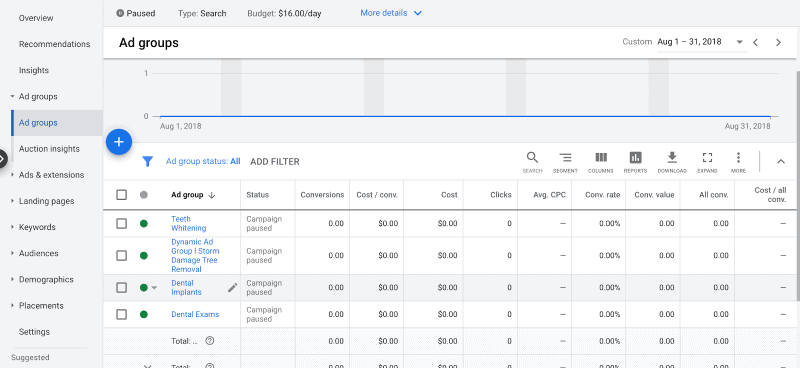Click the blue plus new ad group button
Viewport: 800px width, 368px height.
pos(119,141)
